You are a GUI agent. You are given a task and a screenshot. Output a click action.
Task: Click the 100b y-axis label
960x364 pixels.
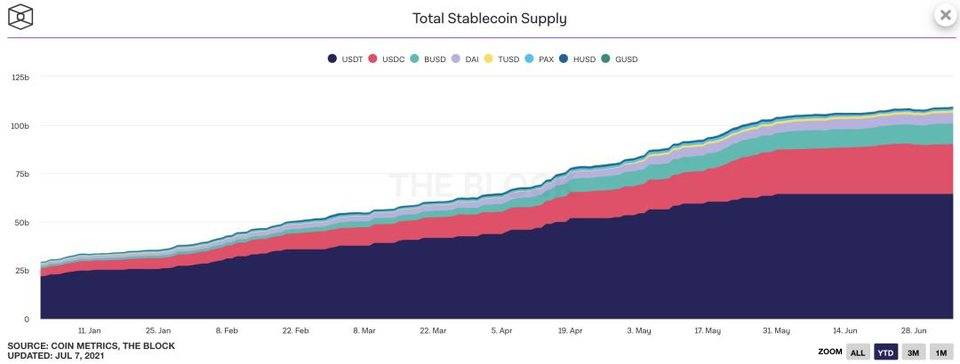click(x=21, y=126)
